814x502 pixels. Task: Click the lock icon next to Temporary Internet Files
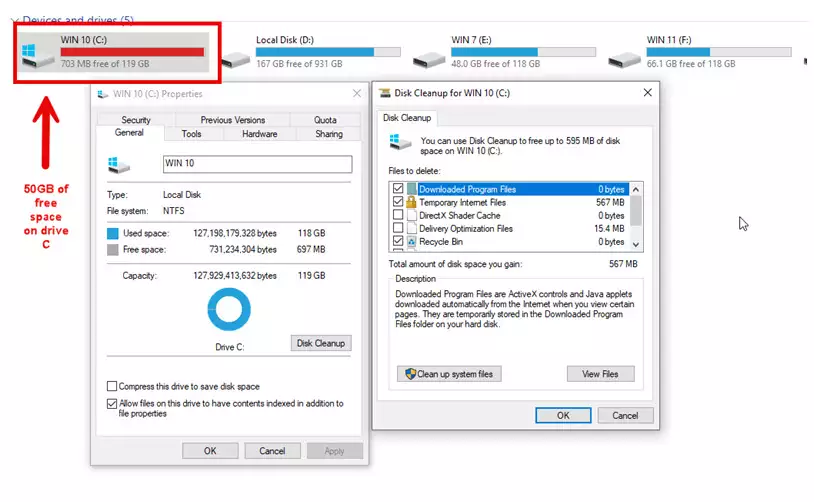point(411,202)
